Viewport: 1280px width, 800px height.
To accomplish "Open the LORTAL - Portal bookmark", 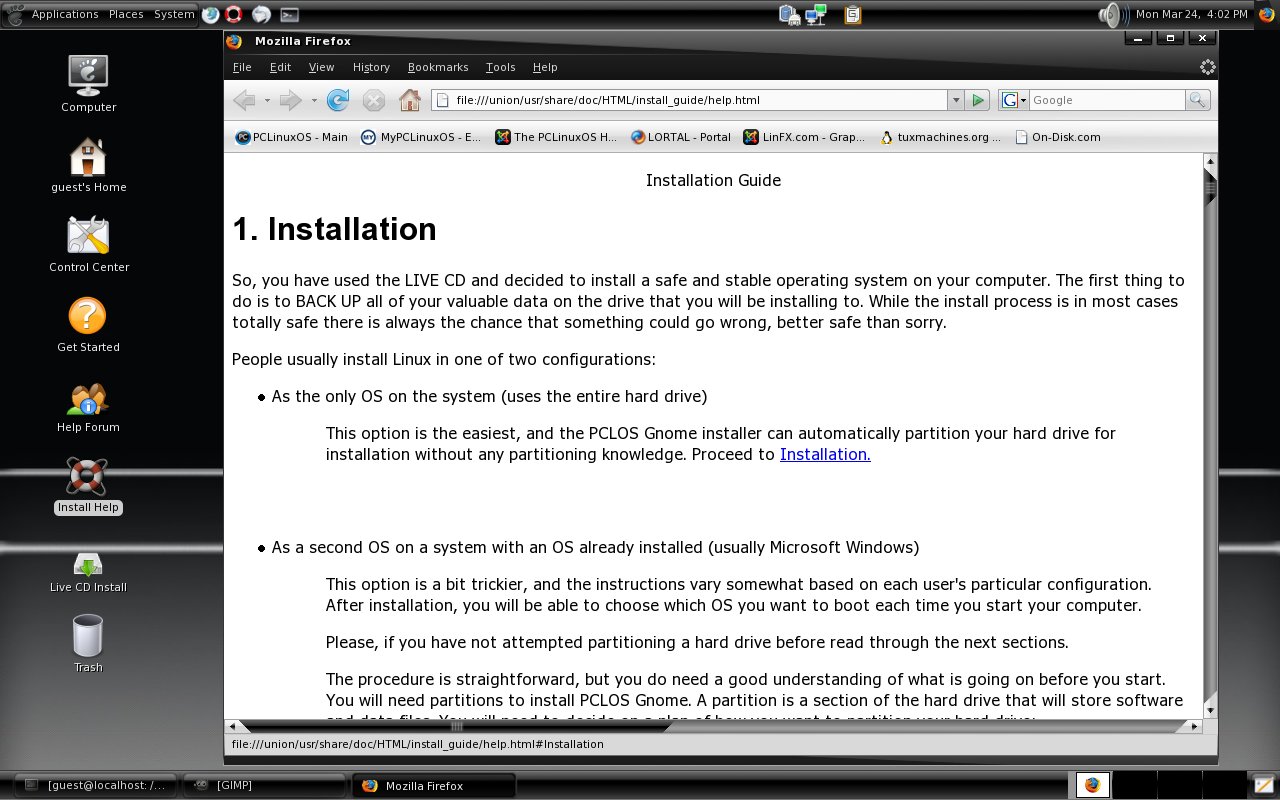I will coord(681,137).
